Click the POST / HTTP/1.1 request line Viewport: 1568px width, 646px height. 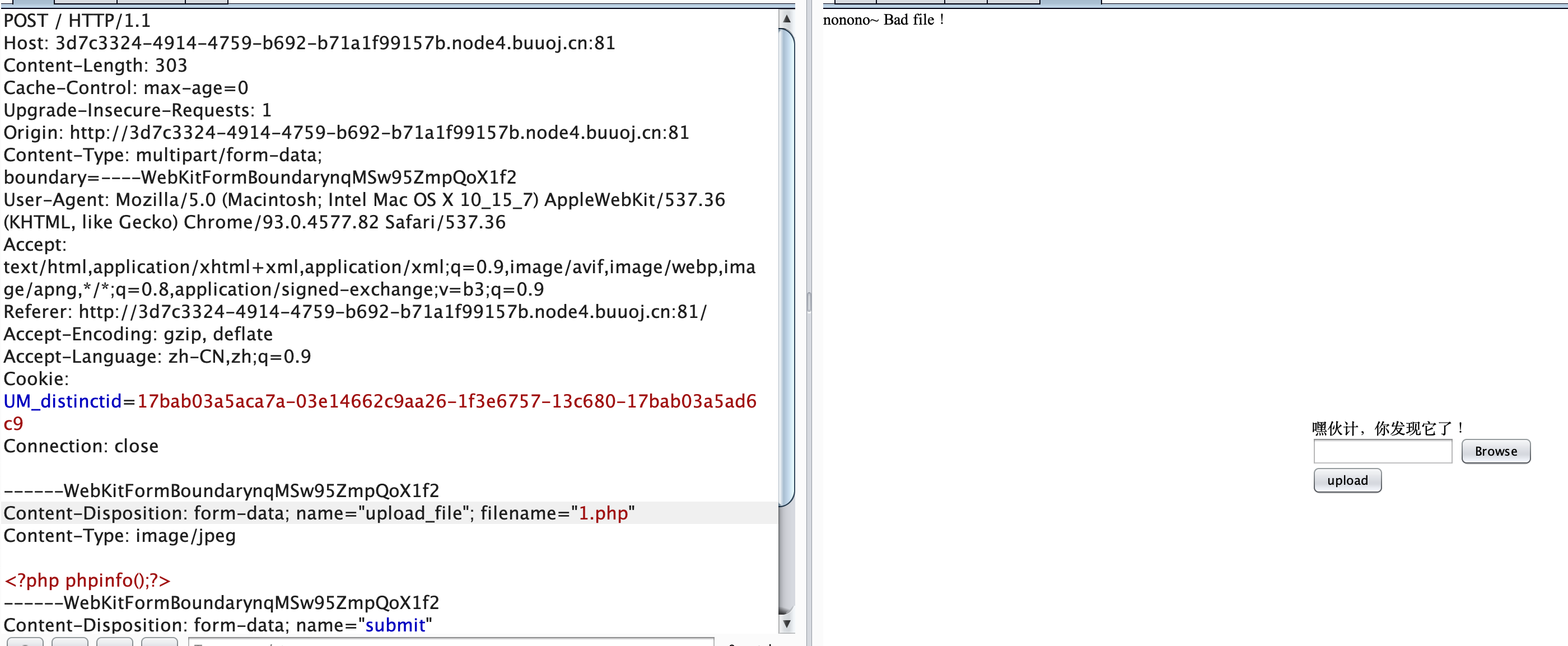coord(77,21)
